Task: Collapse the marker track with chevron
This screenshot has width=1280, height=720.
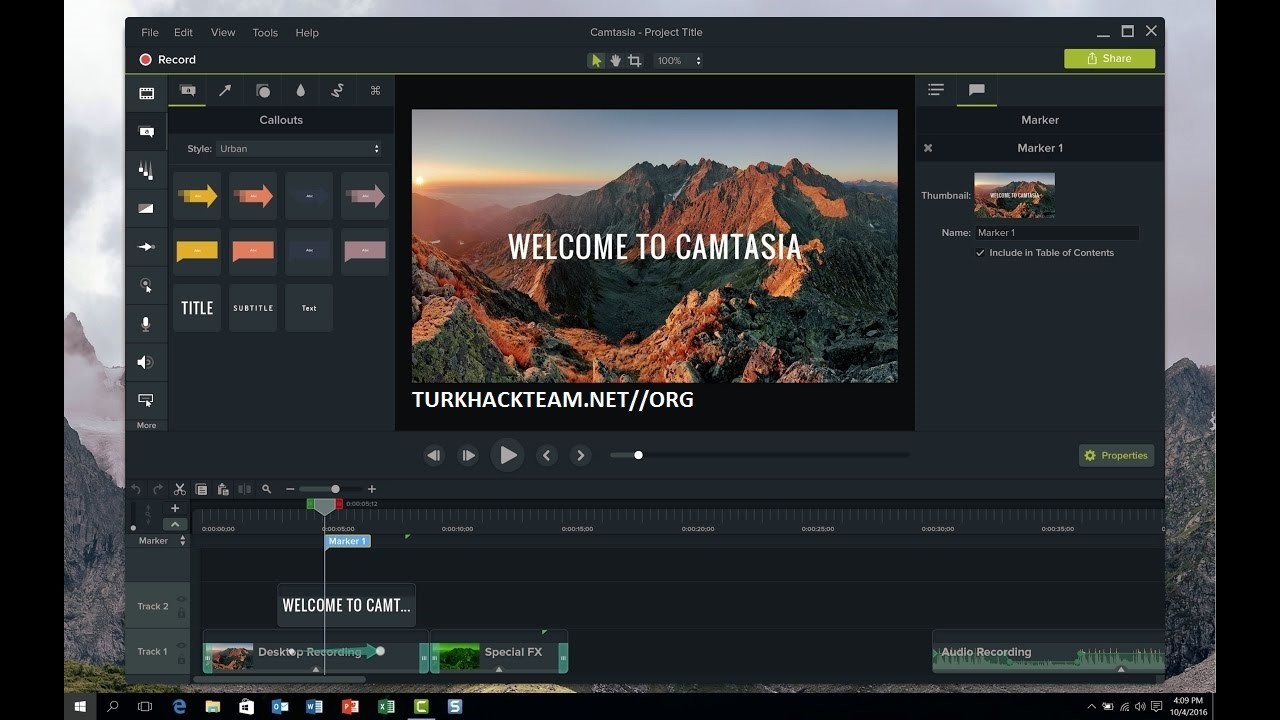Action: pyautogui.click(x=175, y=524)
